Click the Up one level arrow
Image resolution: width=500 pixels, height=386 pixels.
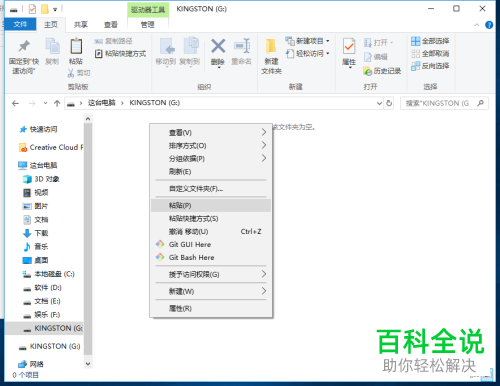57,103
